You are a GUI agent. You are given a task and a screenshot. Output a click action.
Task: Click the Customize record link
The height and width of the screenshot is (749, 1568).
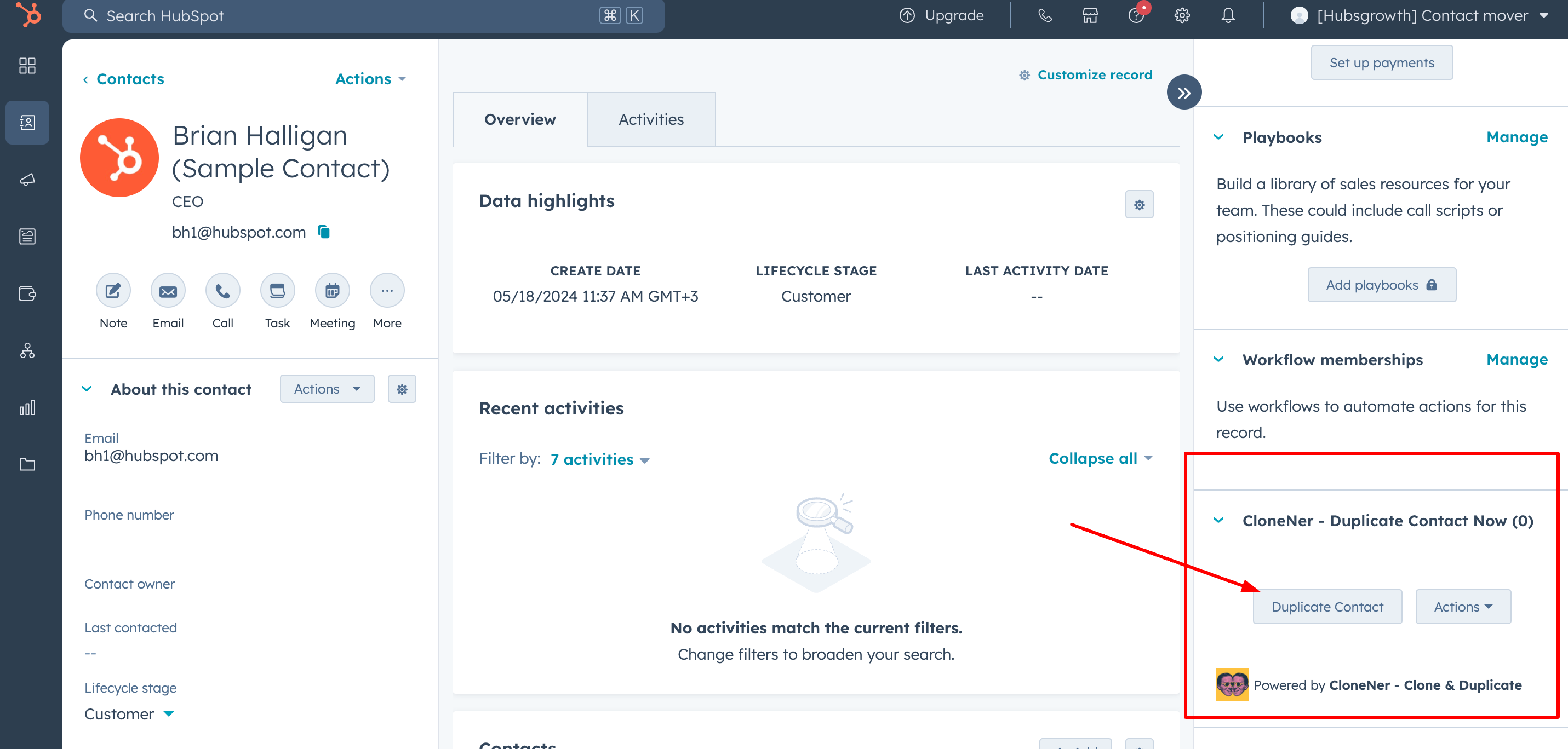coord(1094,75)
